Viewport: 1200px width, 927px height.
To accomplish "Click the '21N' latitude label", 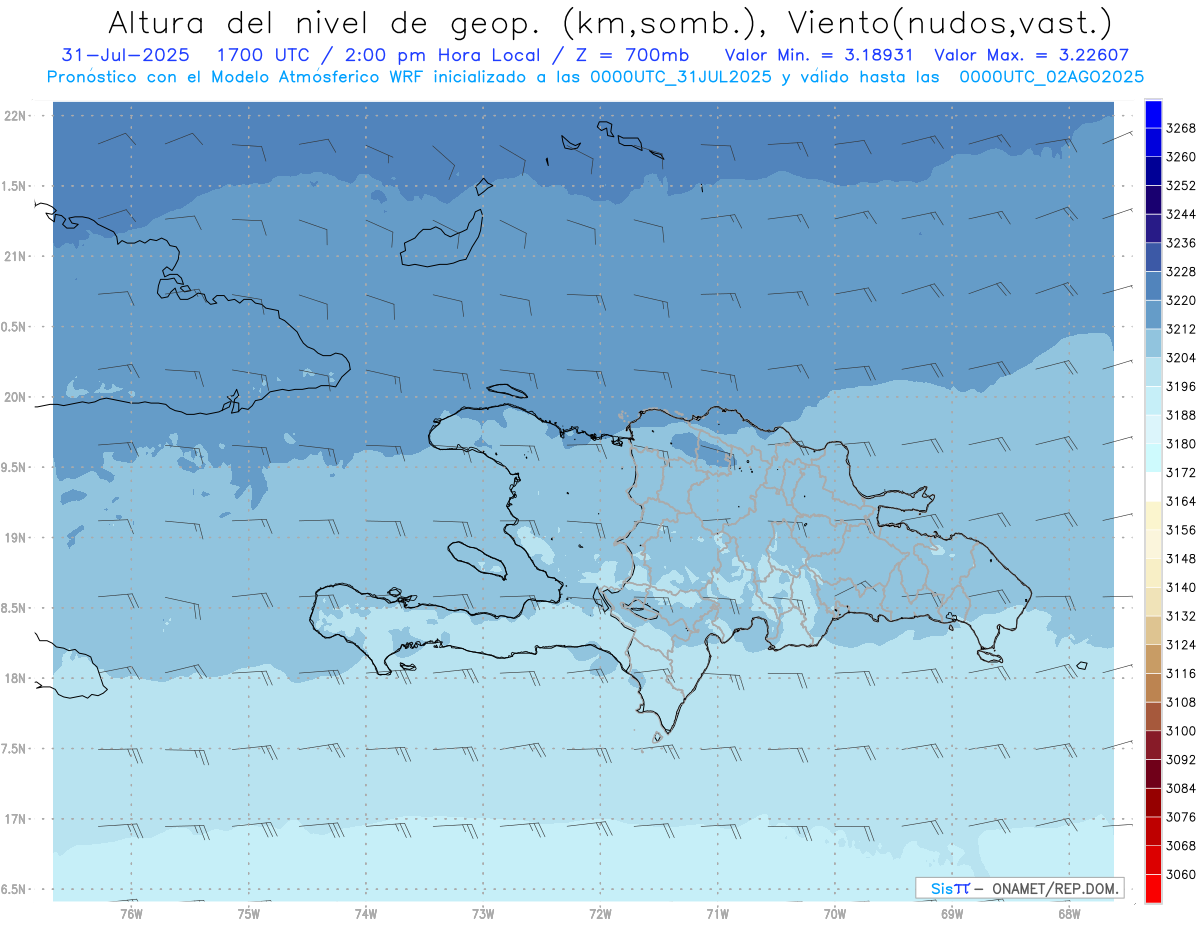I will (17, 256).
